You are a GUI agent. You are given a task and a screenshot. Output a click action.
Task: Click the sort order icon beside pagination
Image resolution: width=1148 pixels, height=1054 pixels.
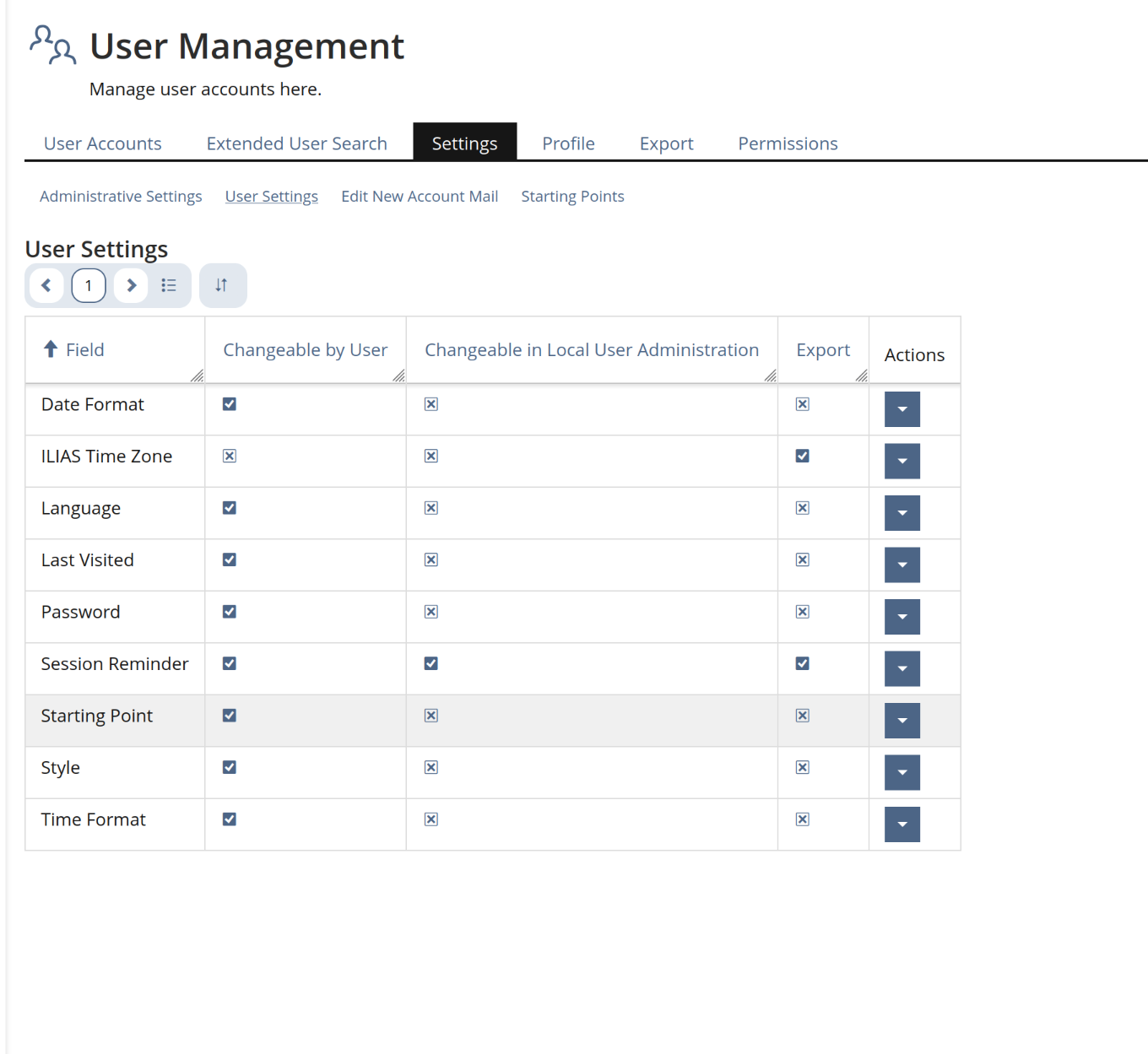tap(222, 285)
